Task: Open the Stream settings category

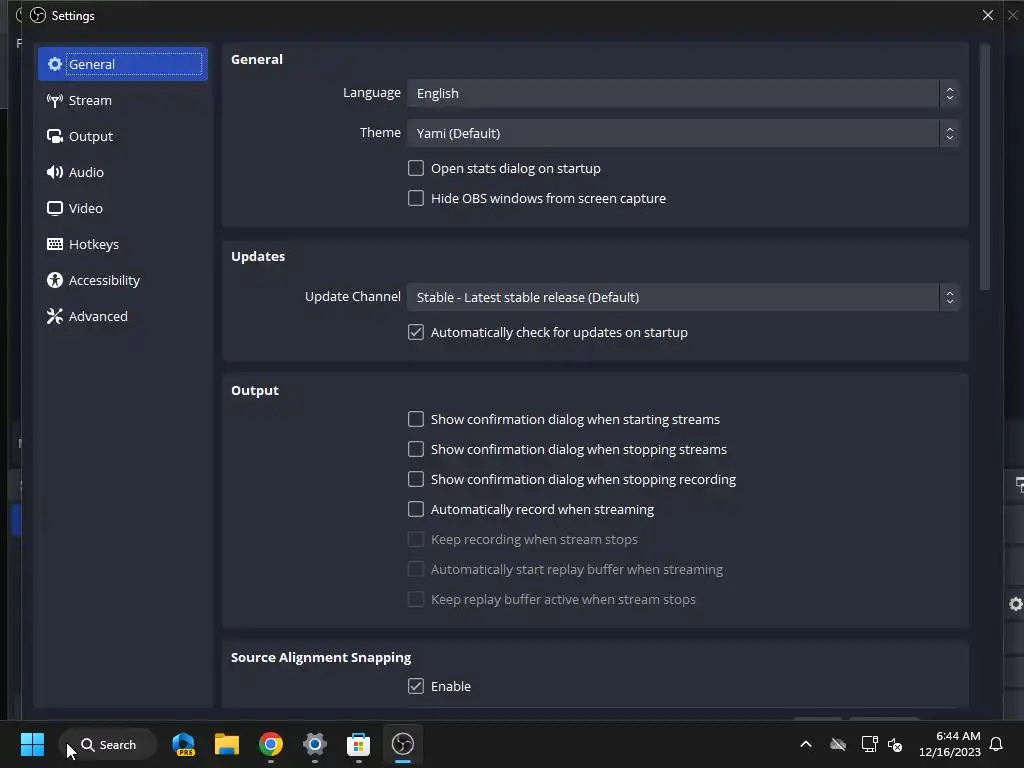Action: tap(123, 100)
